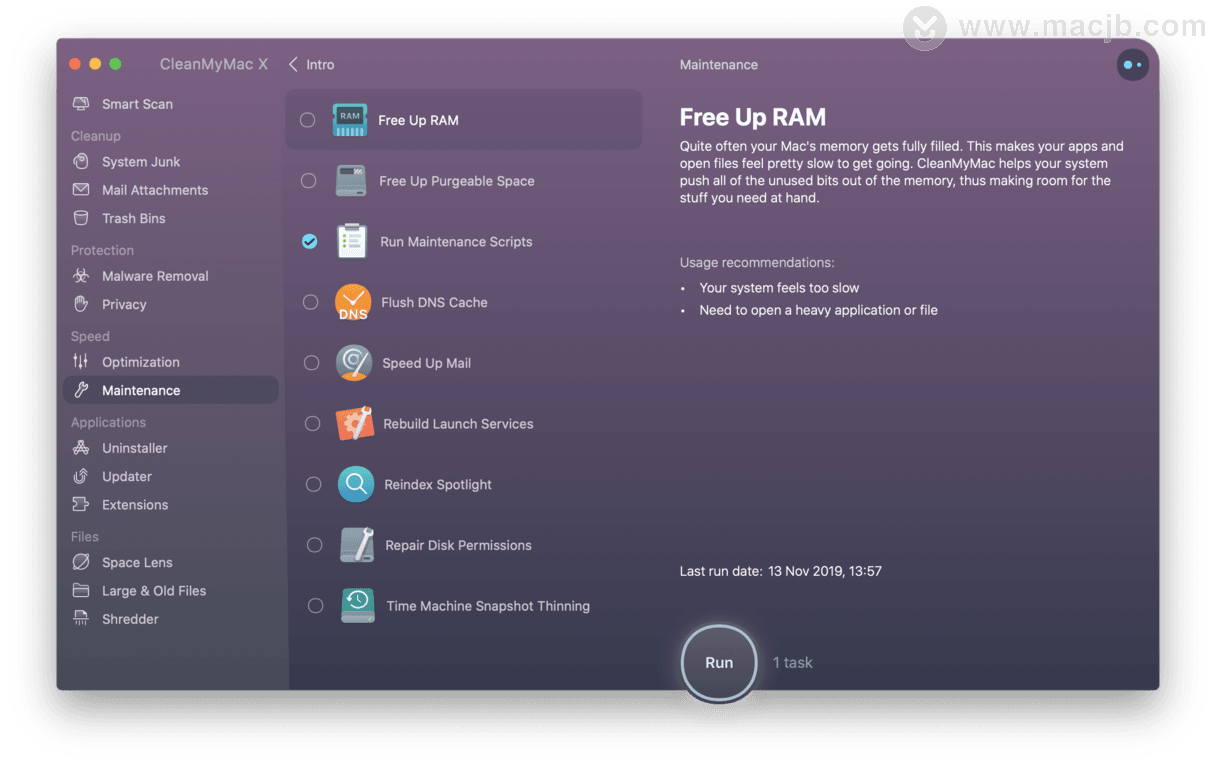Tick the Reindex Spotlight checkbox
Screen dimensions: 1216x765
point(314,485)
